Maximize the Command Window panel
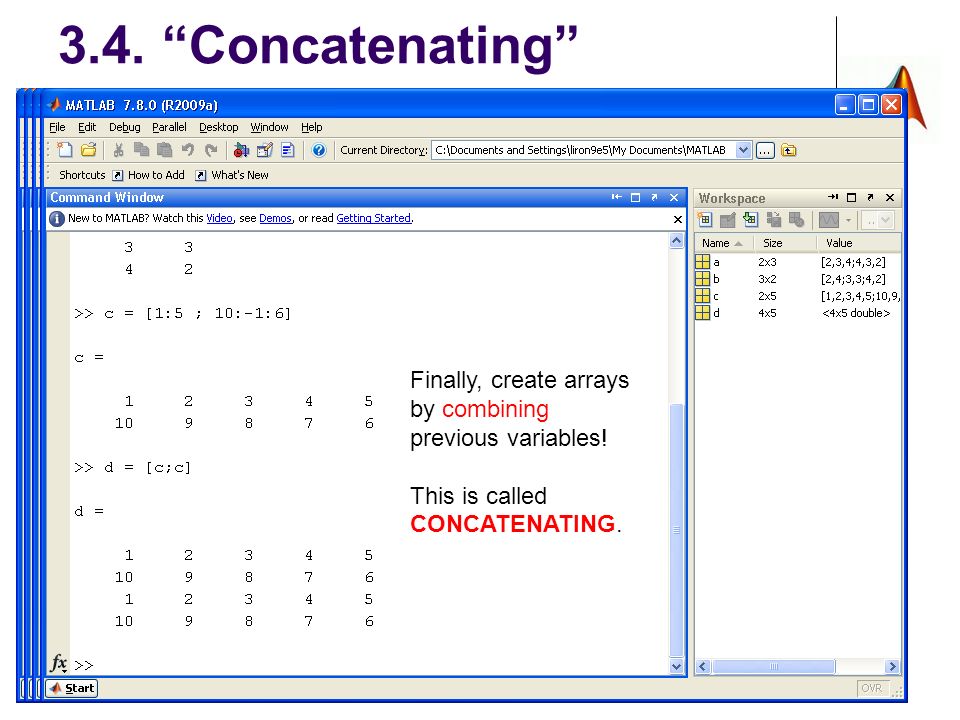 [636, 197]
